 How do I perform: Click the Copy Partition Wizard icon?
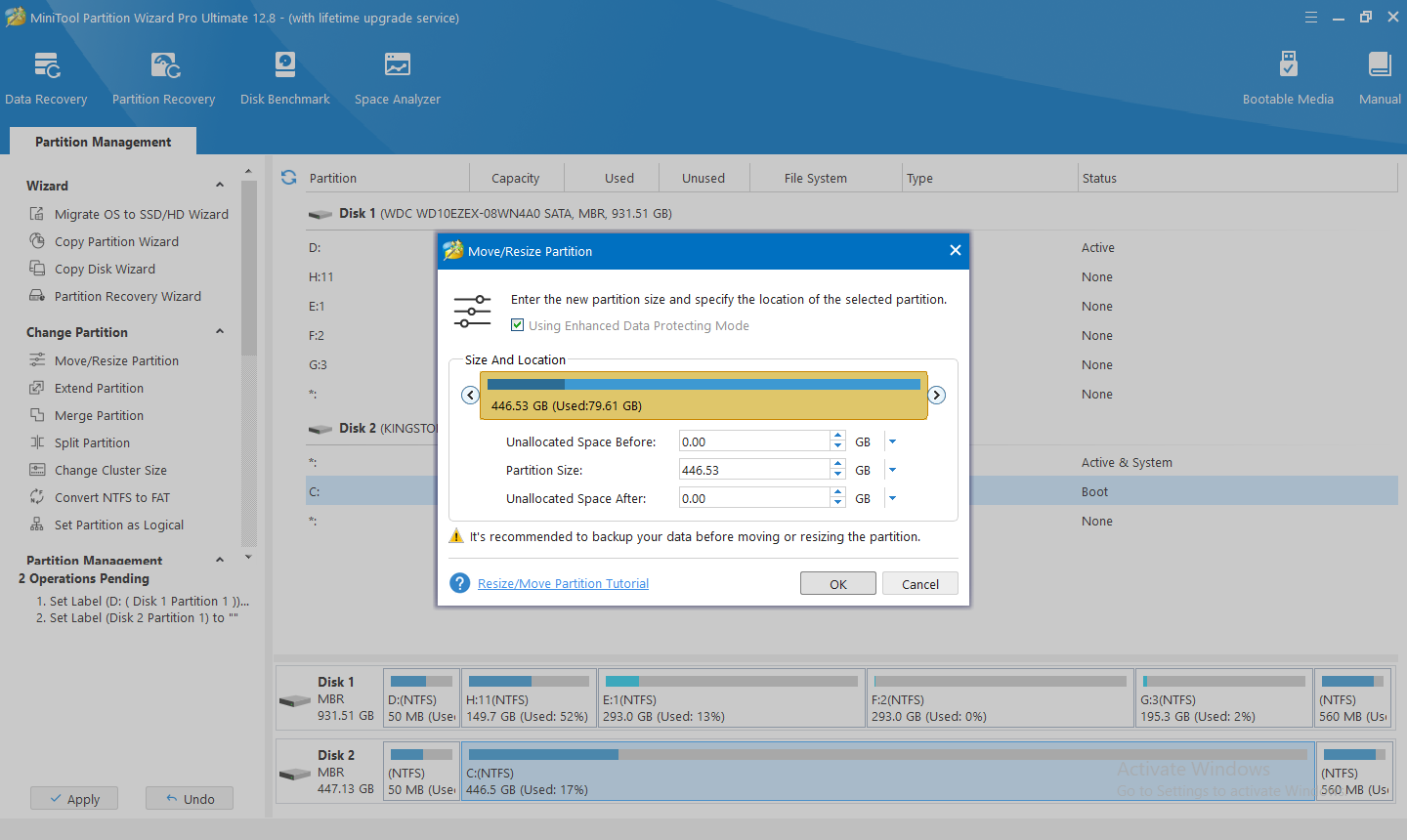37,241
